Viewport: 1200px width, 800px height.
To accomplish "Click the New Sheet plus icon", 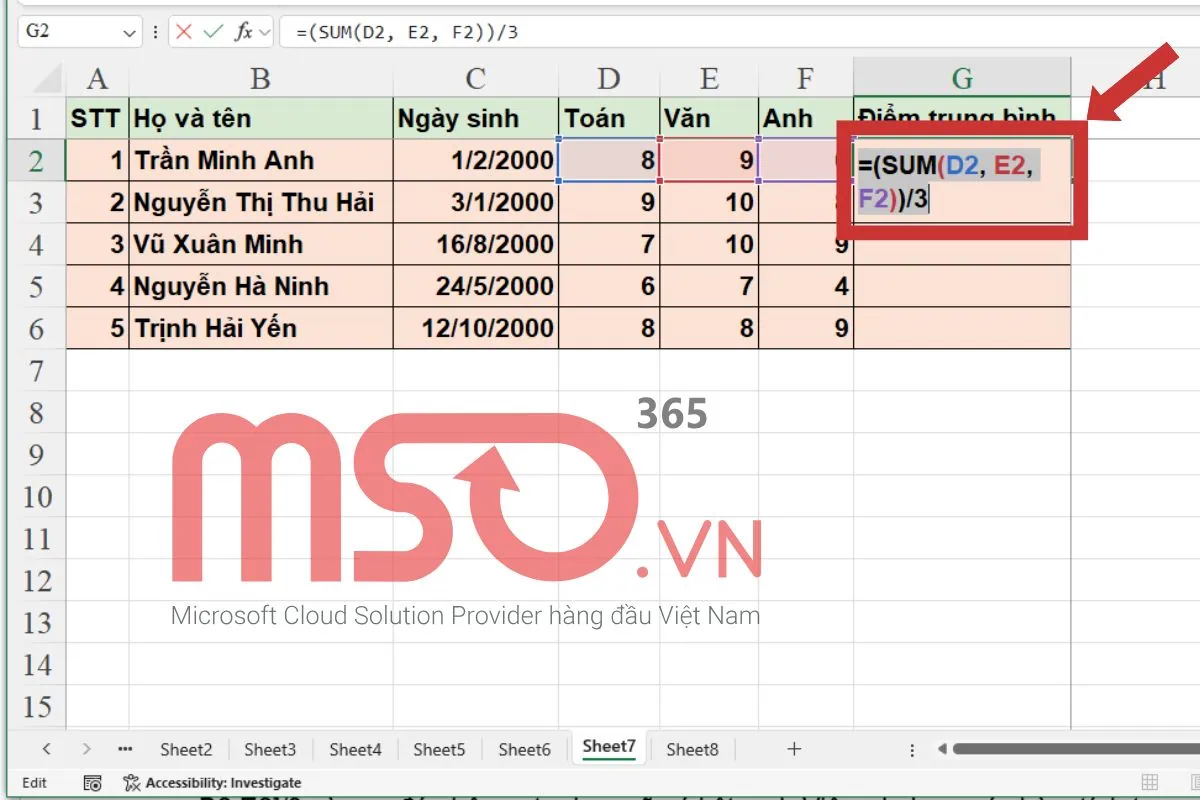I will [x=793, y=748].
